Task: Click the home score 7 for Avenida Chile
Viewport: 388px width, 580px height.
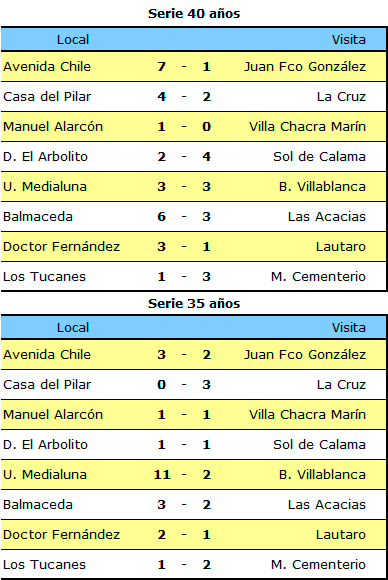Action: coord(162,67)
